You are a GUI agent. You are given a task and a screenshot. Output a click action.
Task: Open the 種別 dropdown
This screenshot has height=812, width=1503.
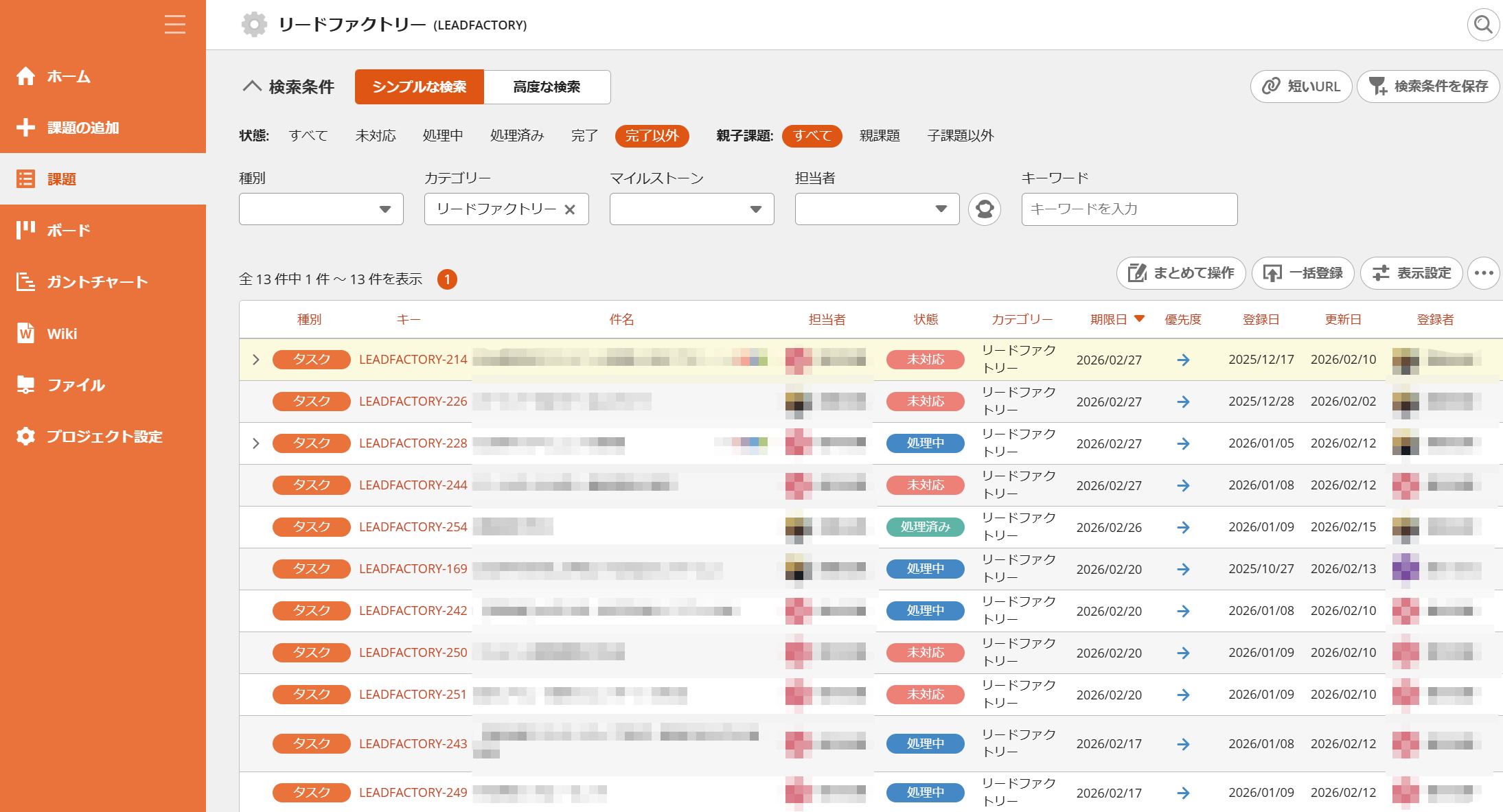(x=321, y=209)
